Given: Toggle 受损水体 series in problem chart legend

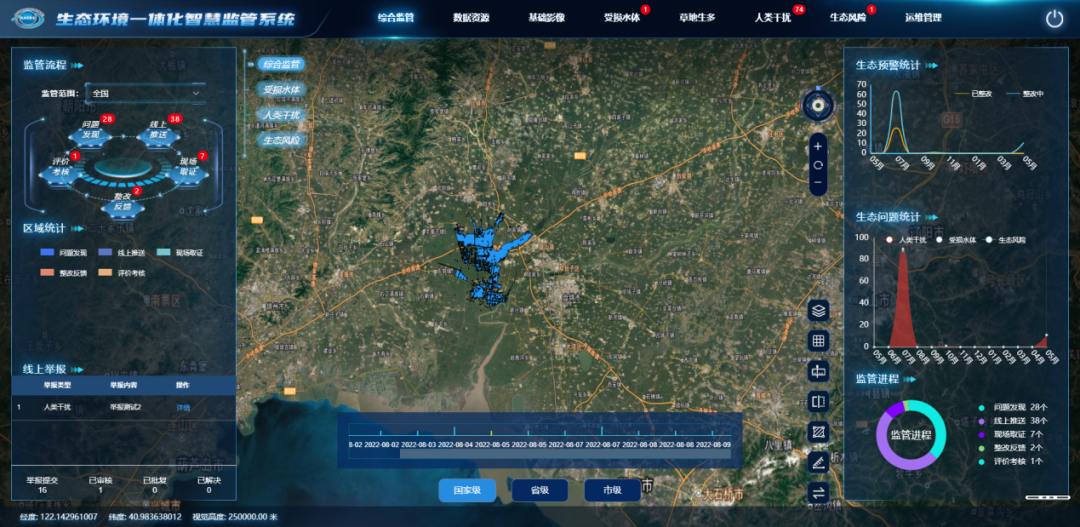Looking at the screenshot, I should click(957, 240).
